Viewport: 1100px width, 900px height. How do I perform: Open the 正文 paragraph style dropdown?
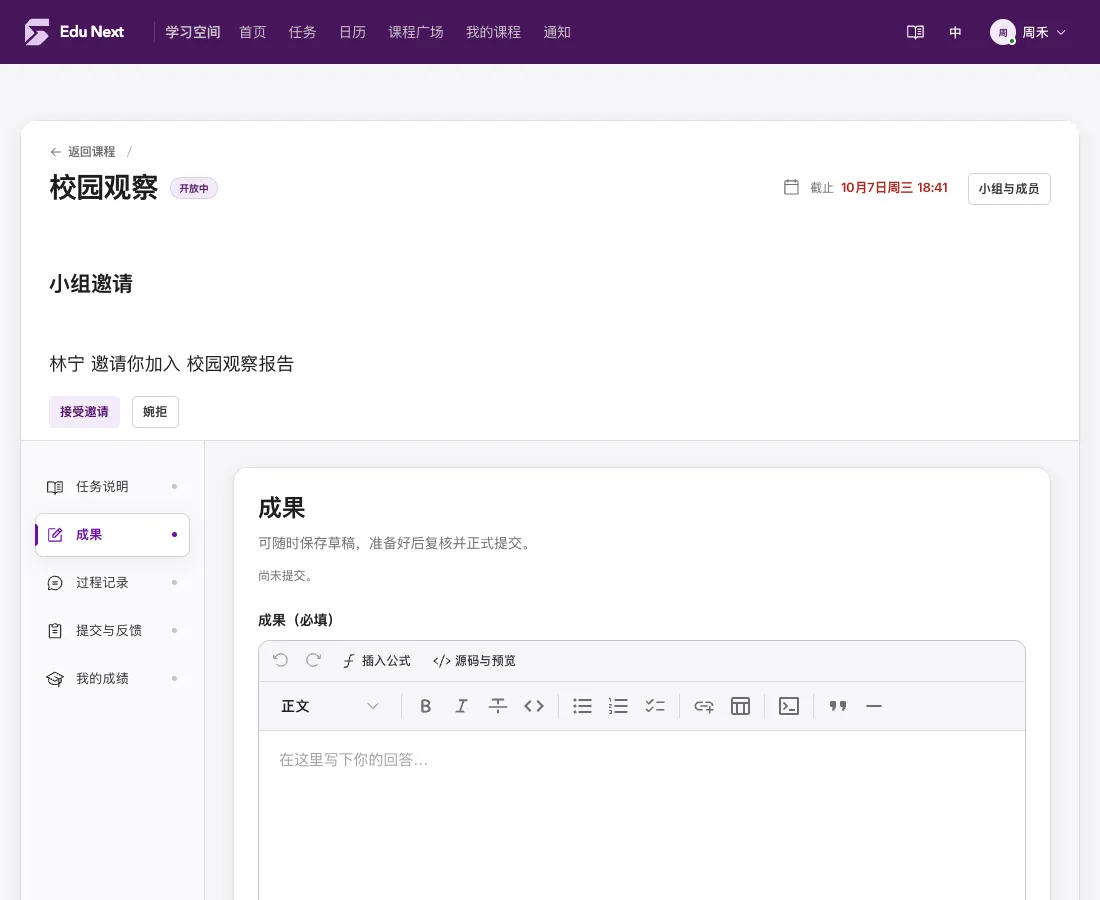(x=330, y=706)
